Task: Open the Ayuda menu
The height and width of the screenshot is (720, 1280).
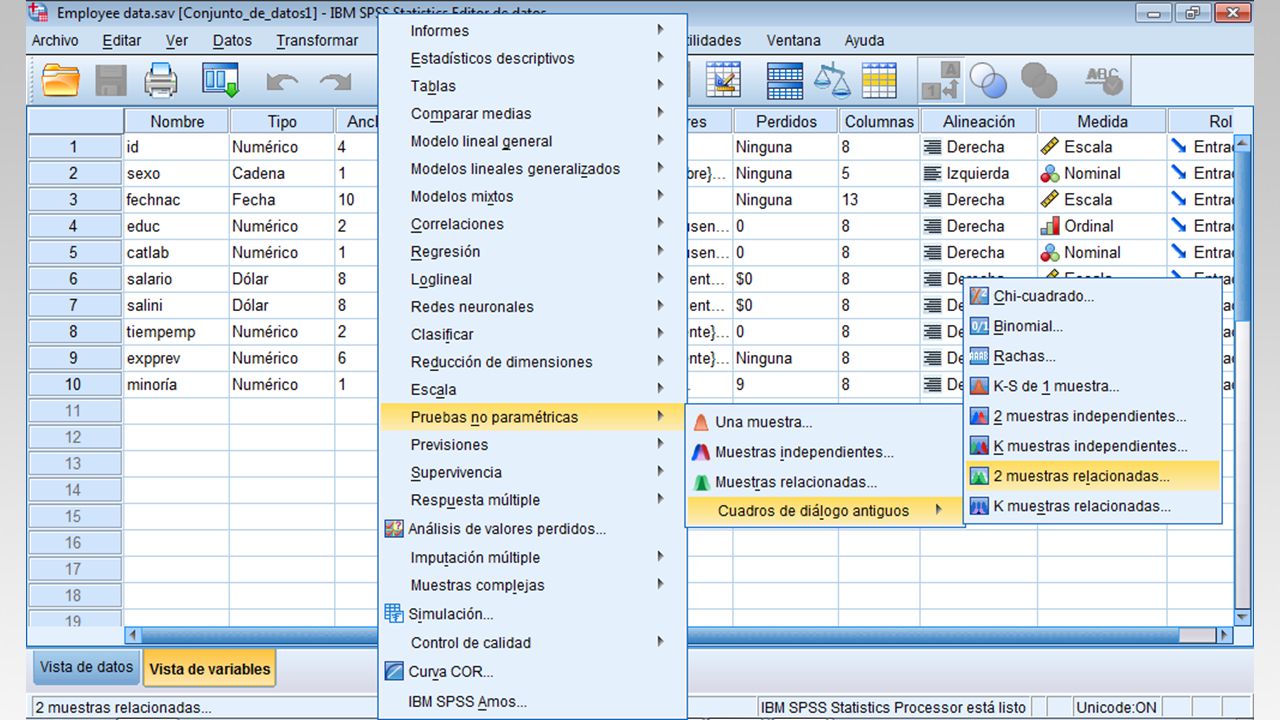Action: (864, 41)
